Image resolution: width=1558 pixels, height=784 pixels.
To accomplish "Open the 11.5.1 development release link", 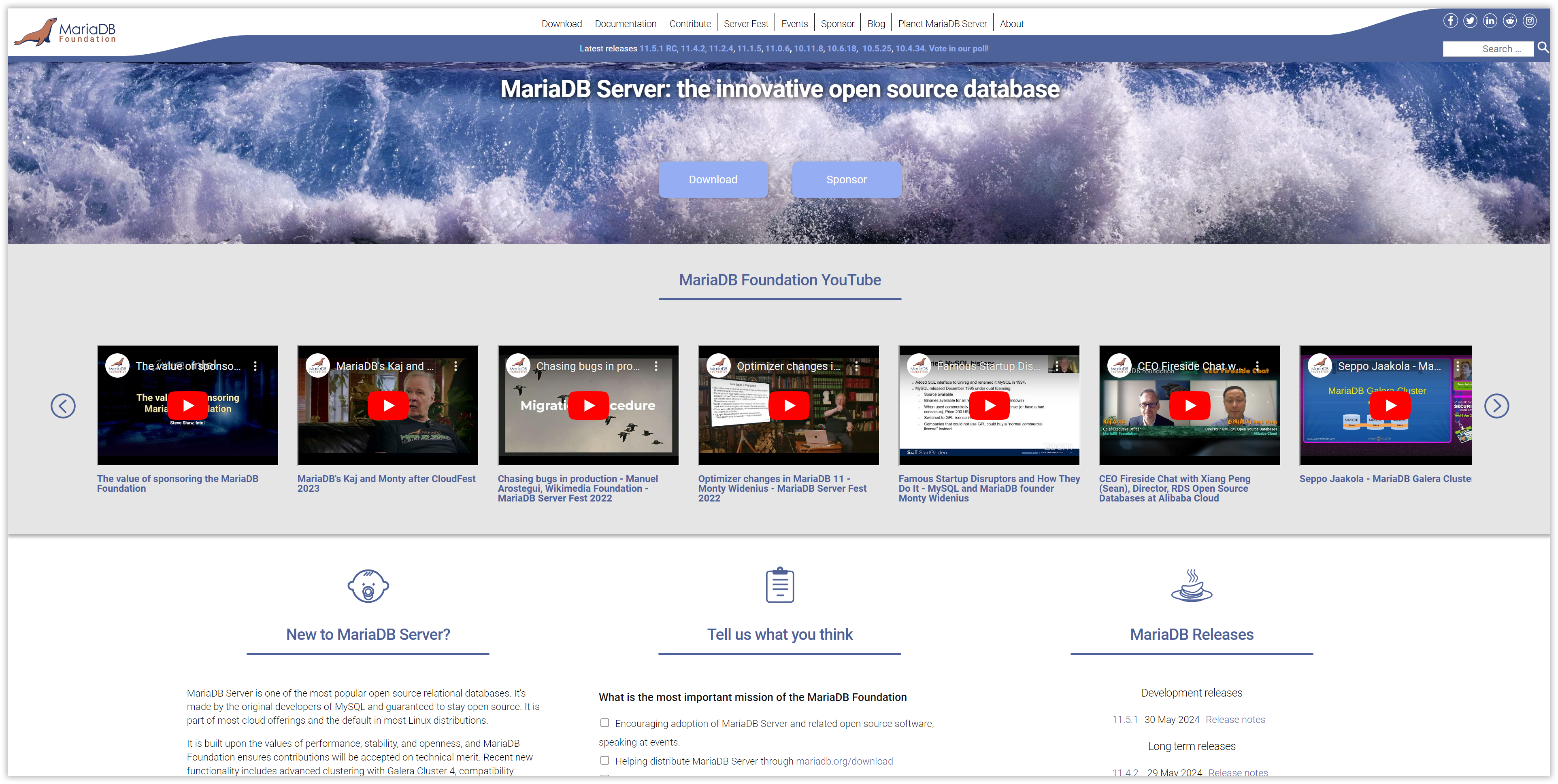I will point(1124,719).
